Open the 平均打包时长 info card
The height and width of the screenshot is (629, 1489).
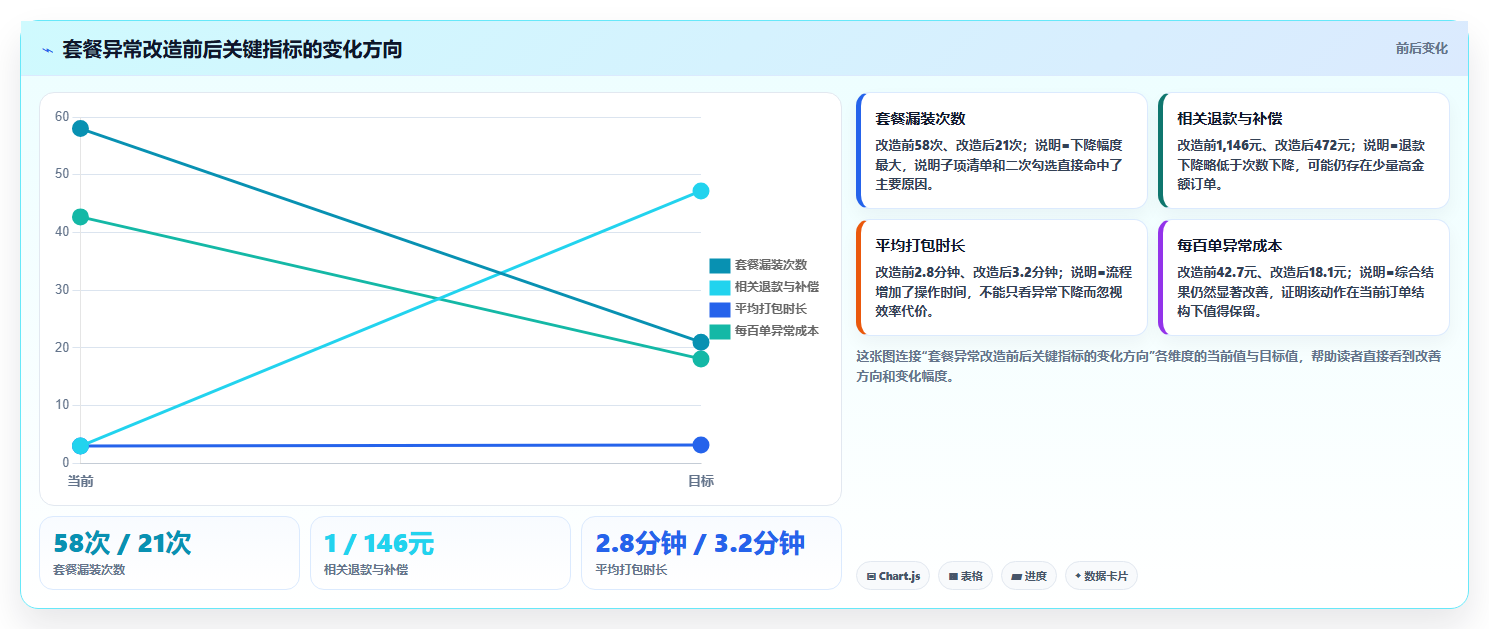[x=1002, y=277]
